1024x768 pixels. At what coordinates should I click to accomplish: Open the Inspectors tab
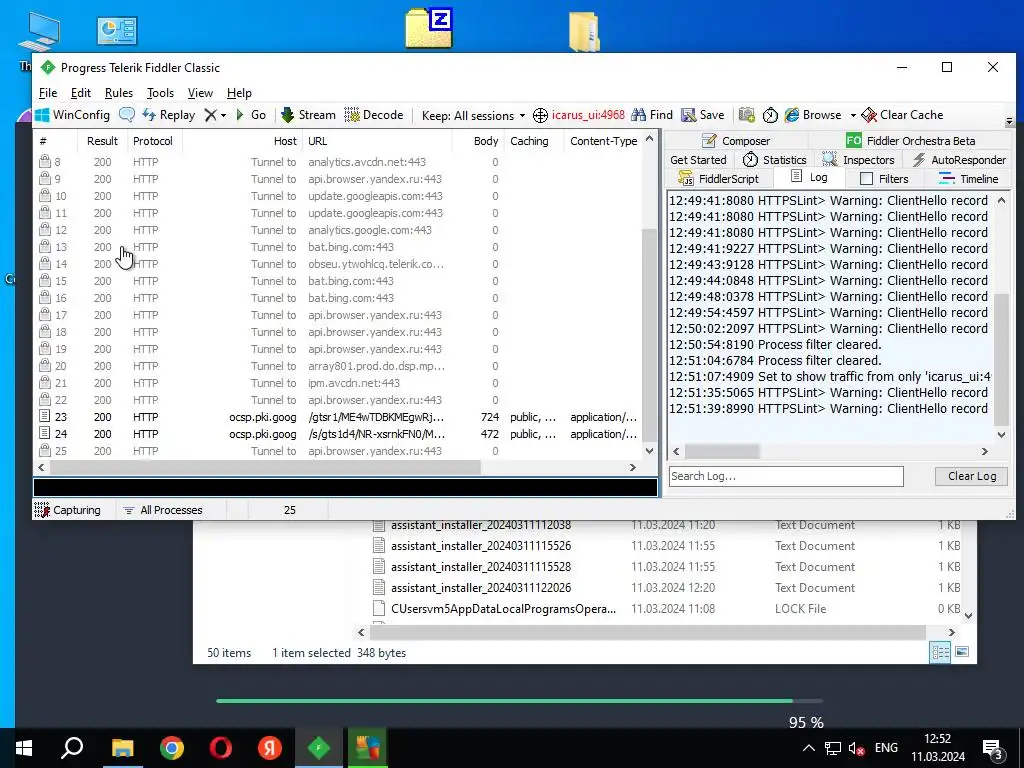point(858,160)
